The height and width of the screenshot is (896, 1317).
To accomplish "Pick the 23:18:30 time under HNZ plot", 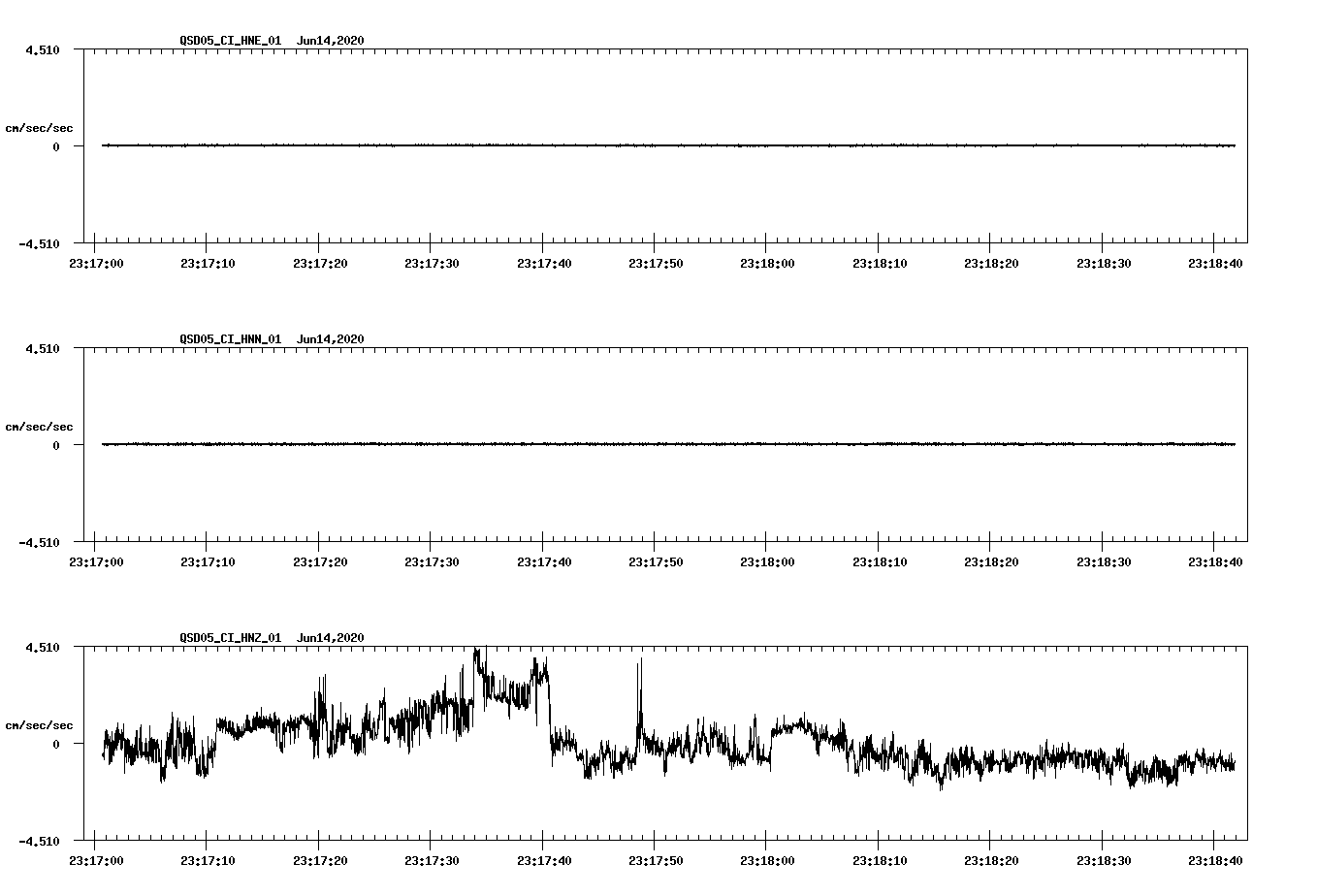I will 1103,861.
